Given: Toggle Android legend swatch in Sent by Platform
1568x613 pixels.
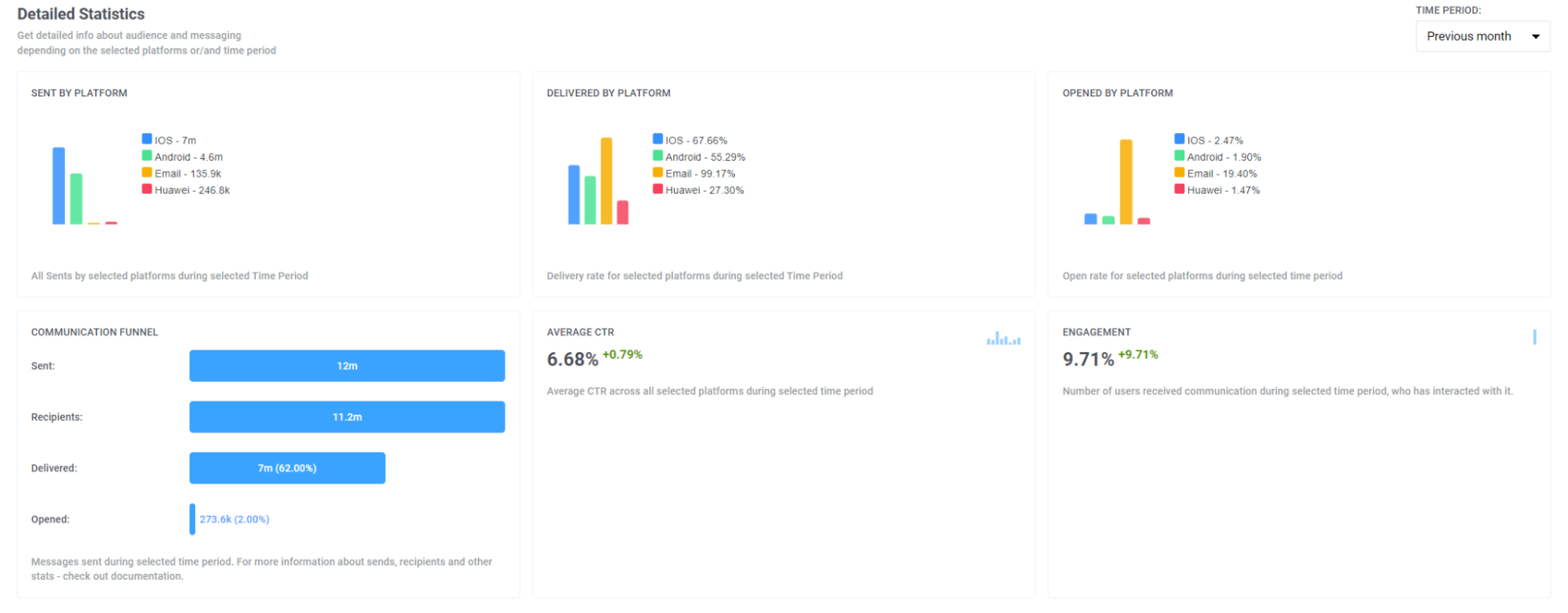Looking at the screenshot, I should (147, 156).
